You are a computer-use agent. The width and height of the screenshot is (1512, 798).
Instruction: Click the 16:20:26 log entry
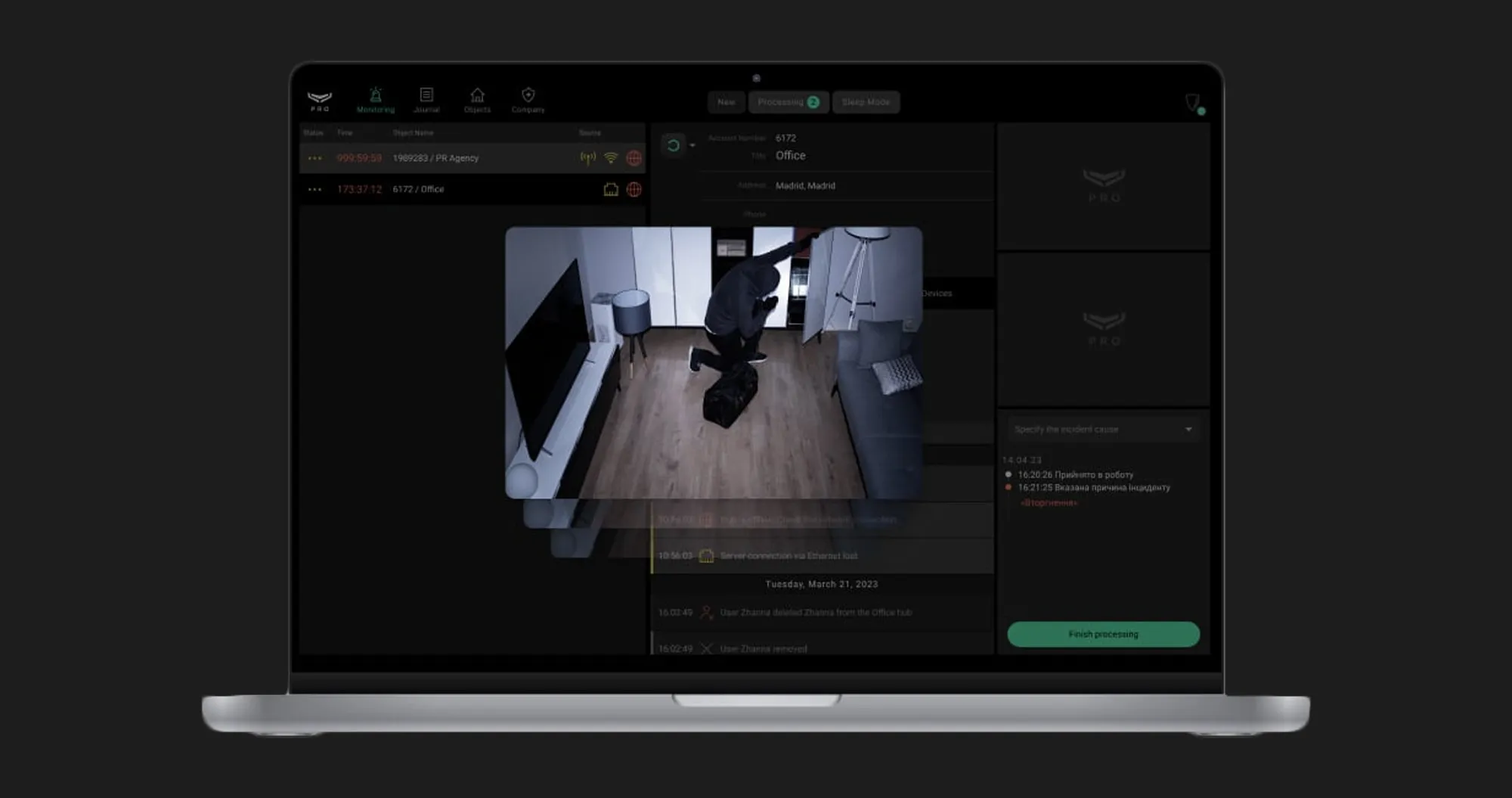coord(1075,475)
